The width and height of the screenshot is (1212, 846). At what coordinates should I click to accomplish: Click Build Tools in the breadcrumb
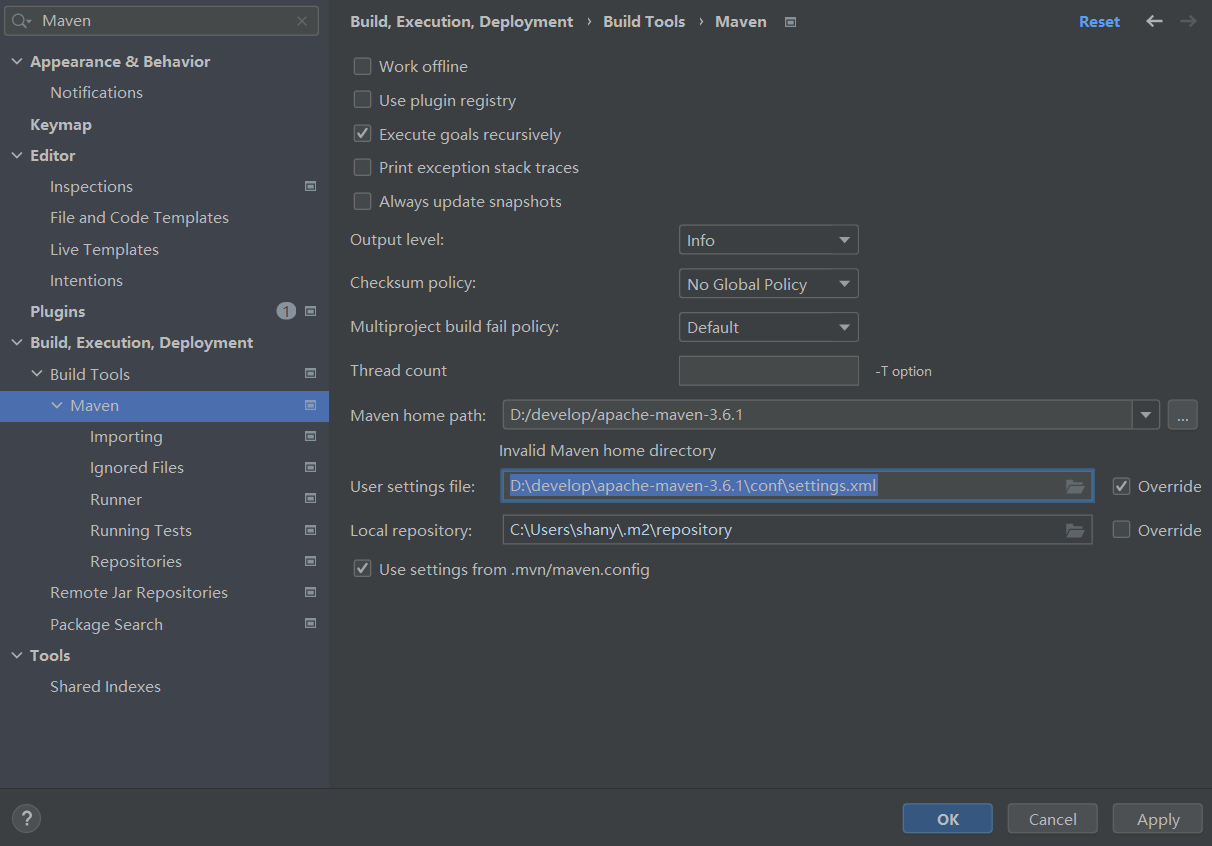[644, 21]
